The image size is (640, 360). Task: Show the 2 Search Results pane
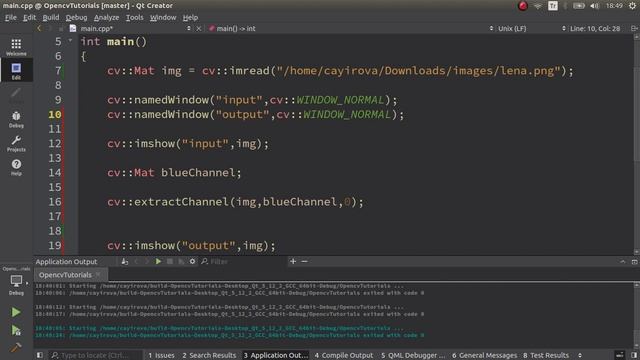(209, 355)
